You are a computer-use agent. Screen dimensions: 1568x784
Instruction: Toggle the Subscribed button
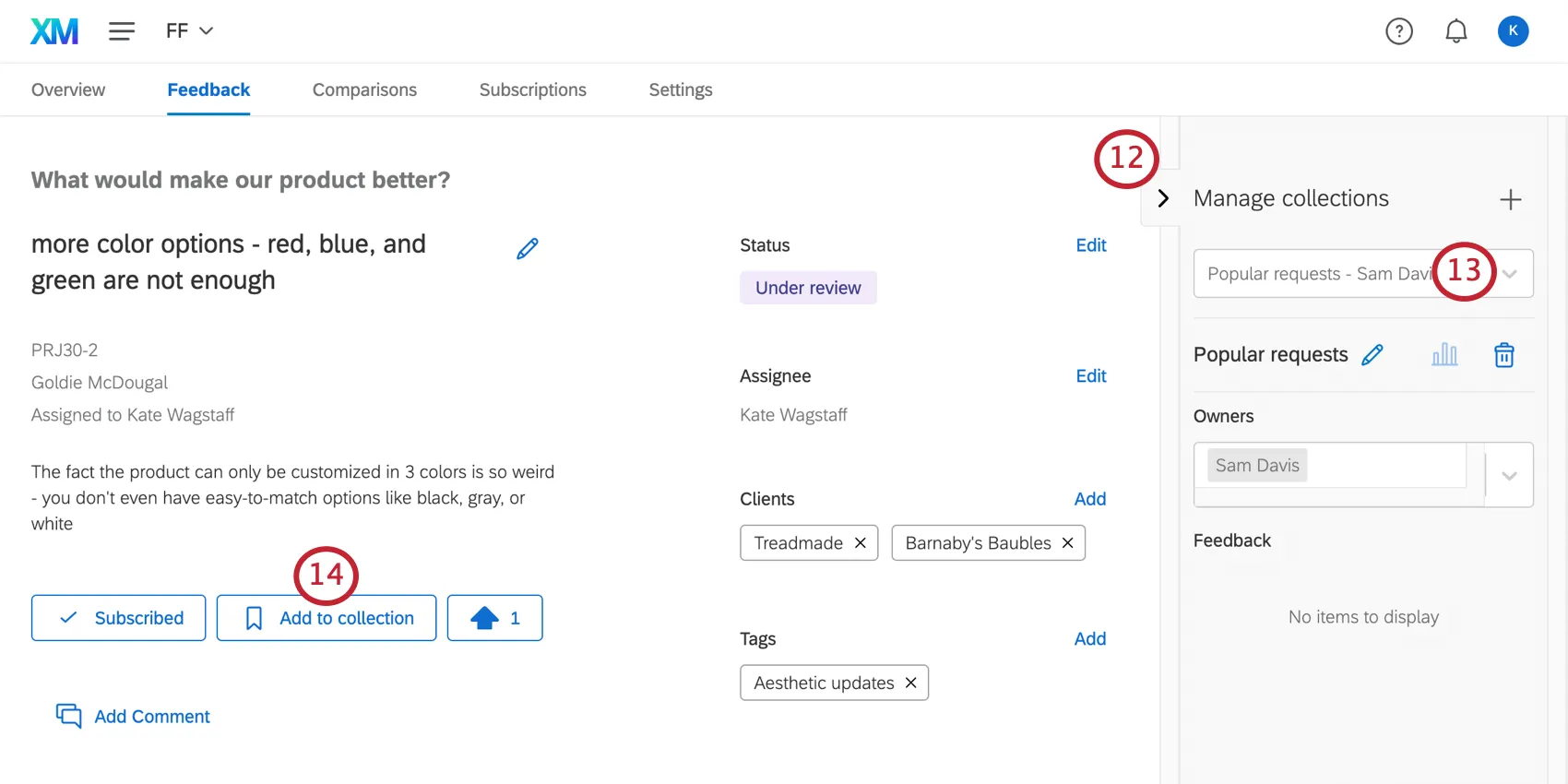point(119,618)
